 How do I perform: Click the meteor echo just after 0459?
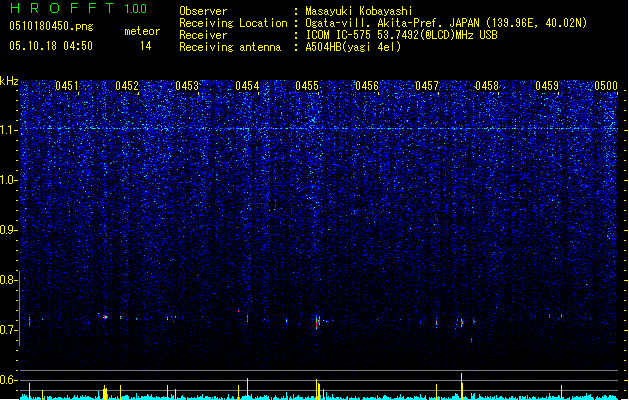(x=561, y=316)
